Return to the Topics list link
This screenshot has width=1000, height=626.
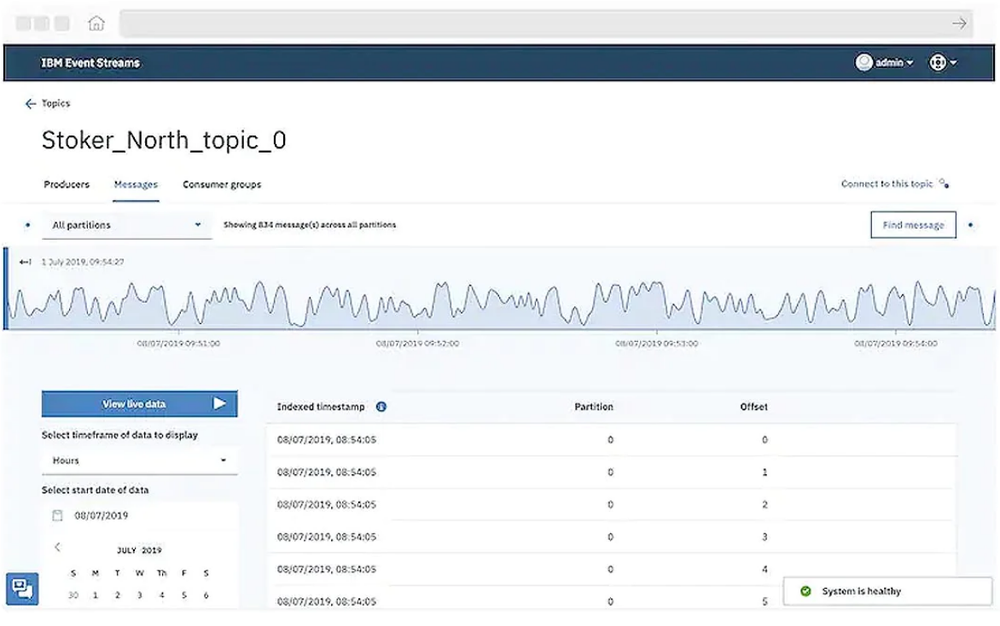(55, 103)
